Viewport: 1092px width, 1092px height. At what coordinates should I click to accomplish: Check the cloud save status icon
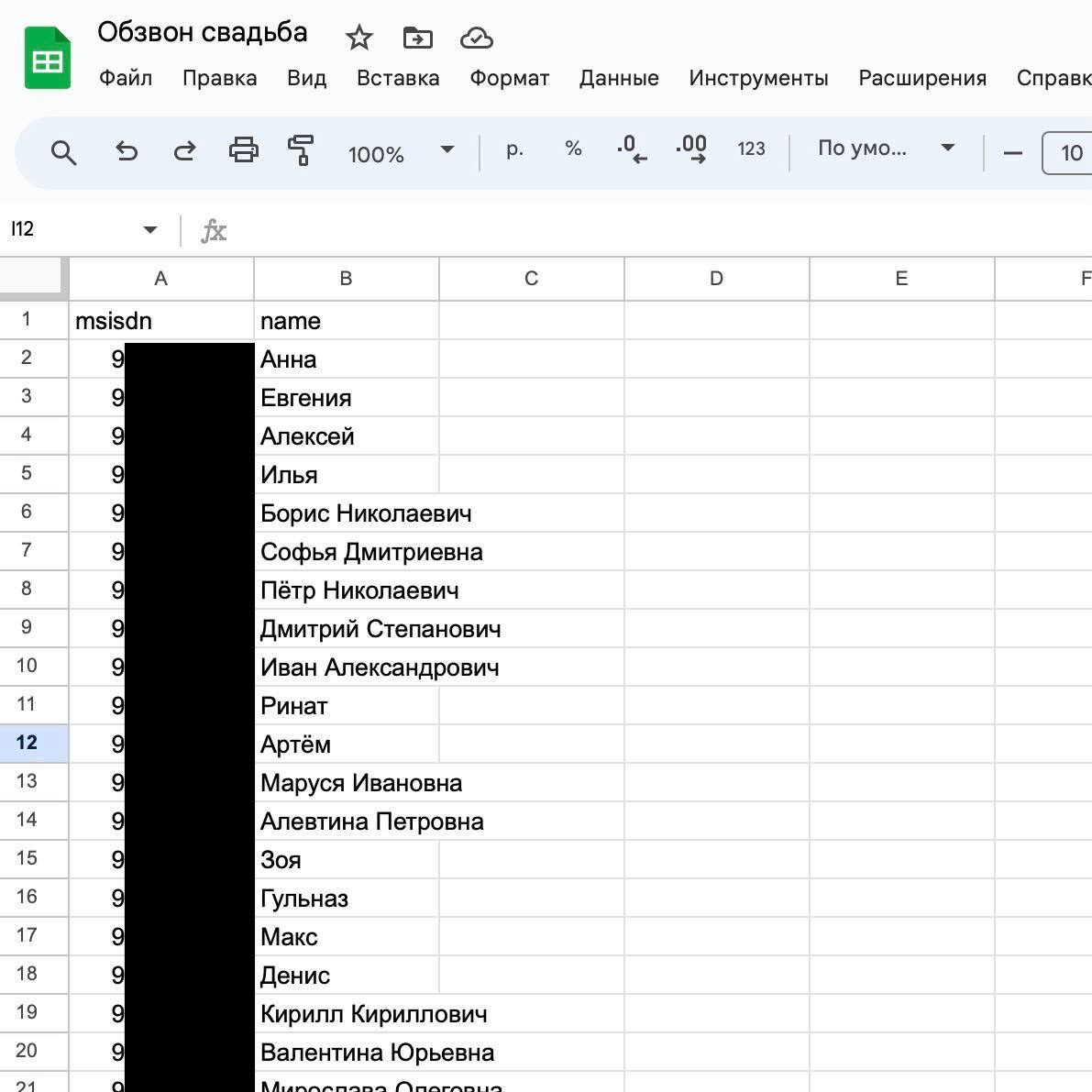(477, 38)
